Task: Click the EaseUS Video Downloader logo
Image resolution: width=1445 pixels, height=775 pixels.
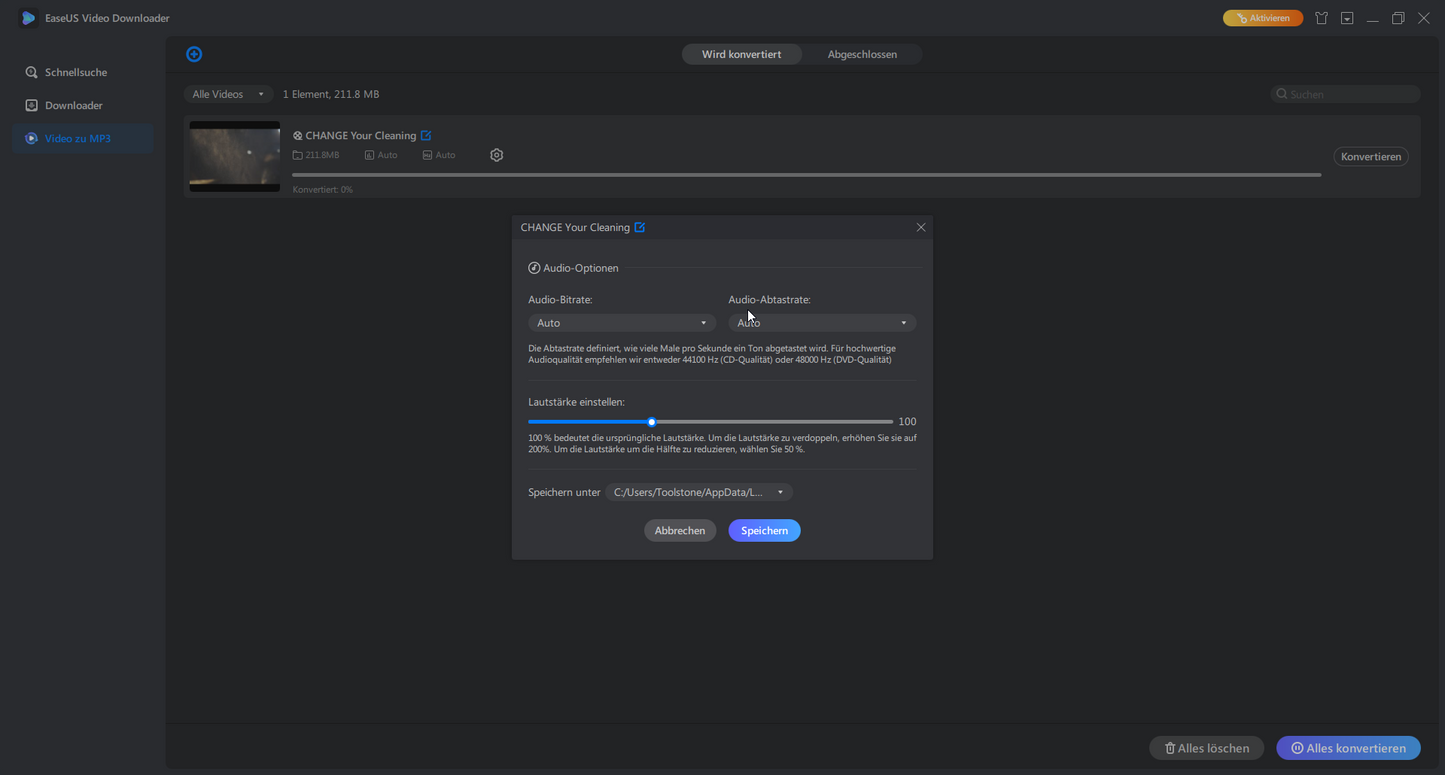Action: click(28, 18)
